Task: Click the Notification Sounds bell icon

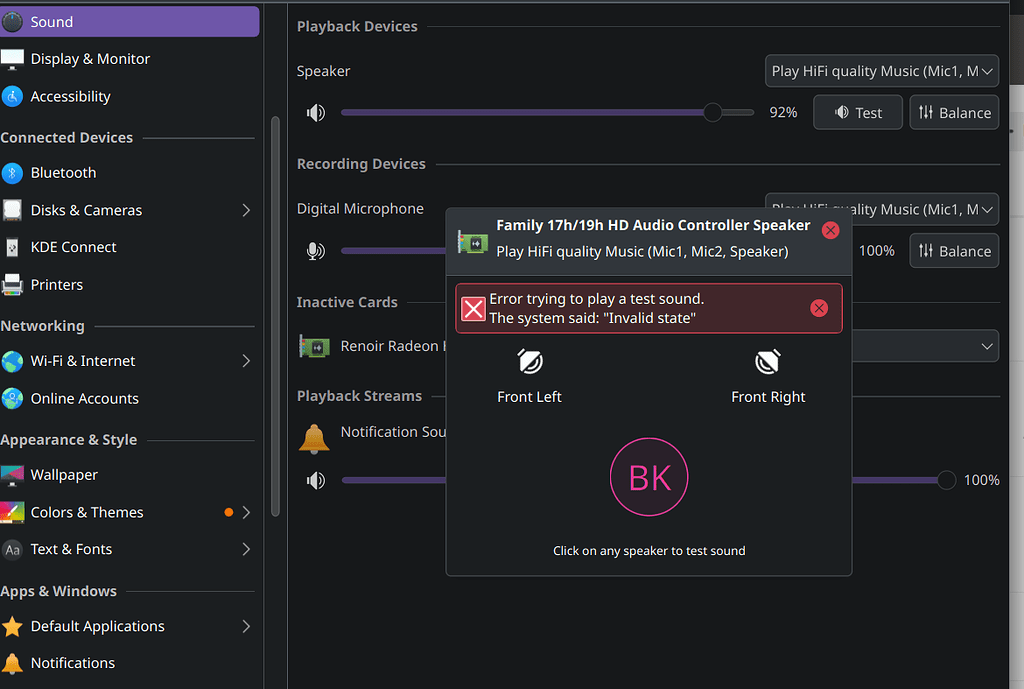Action: coord(315,438)
